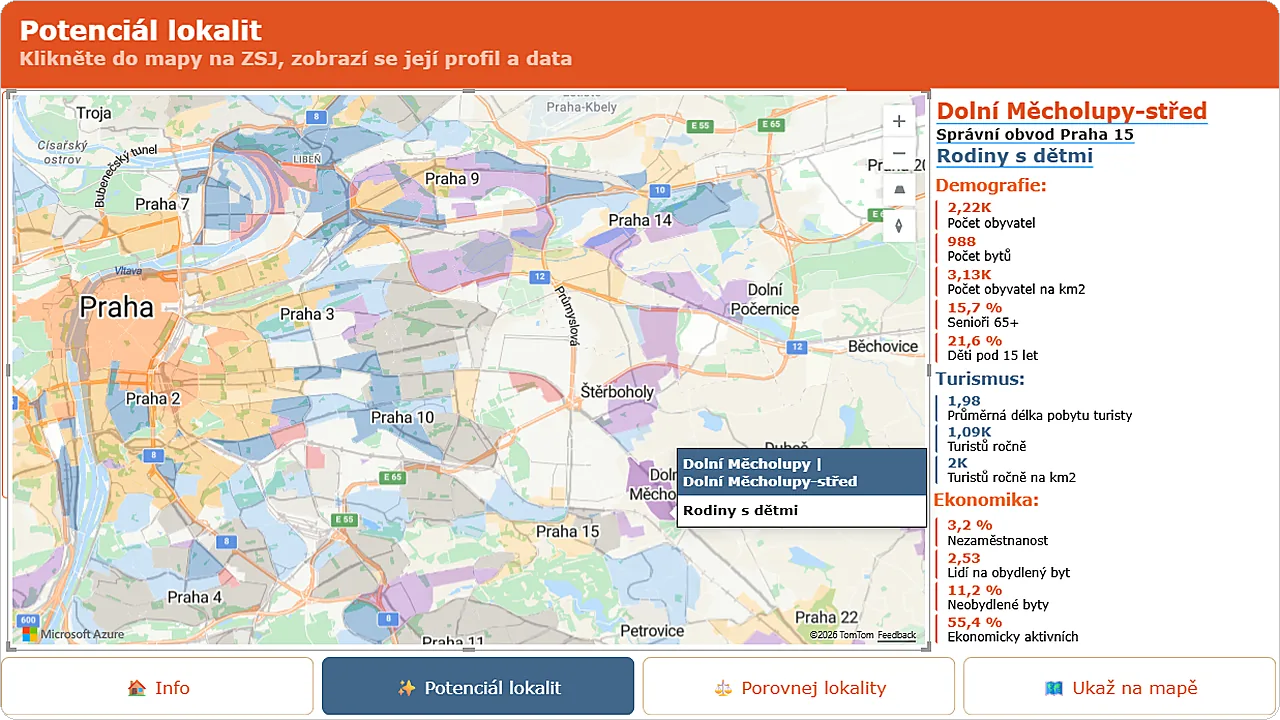Click Rodiny s dětmi heading in side panel
The width and height of the screenshot is (1280, 720).
click(x=1014, y=156)
